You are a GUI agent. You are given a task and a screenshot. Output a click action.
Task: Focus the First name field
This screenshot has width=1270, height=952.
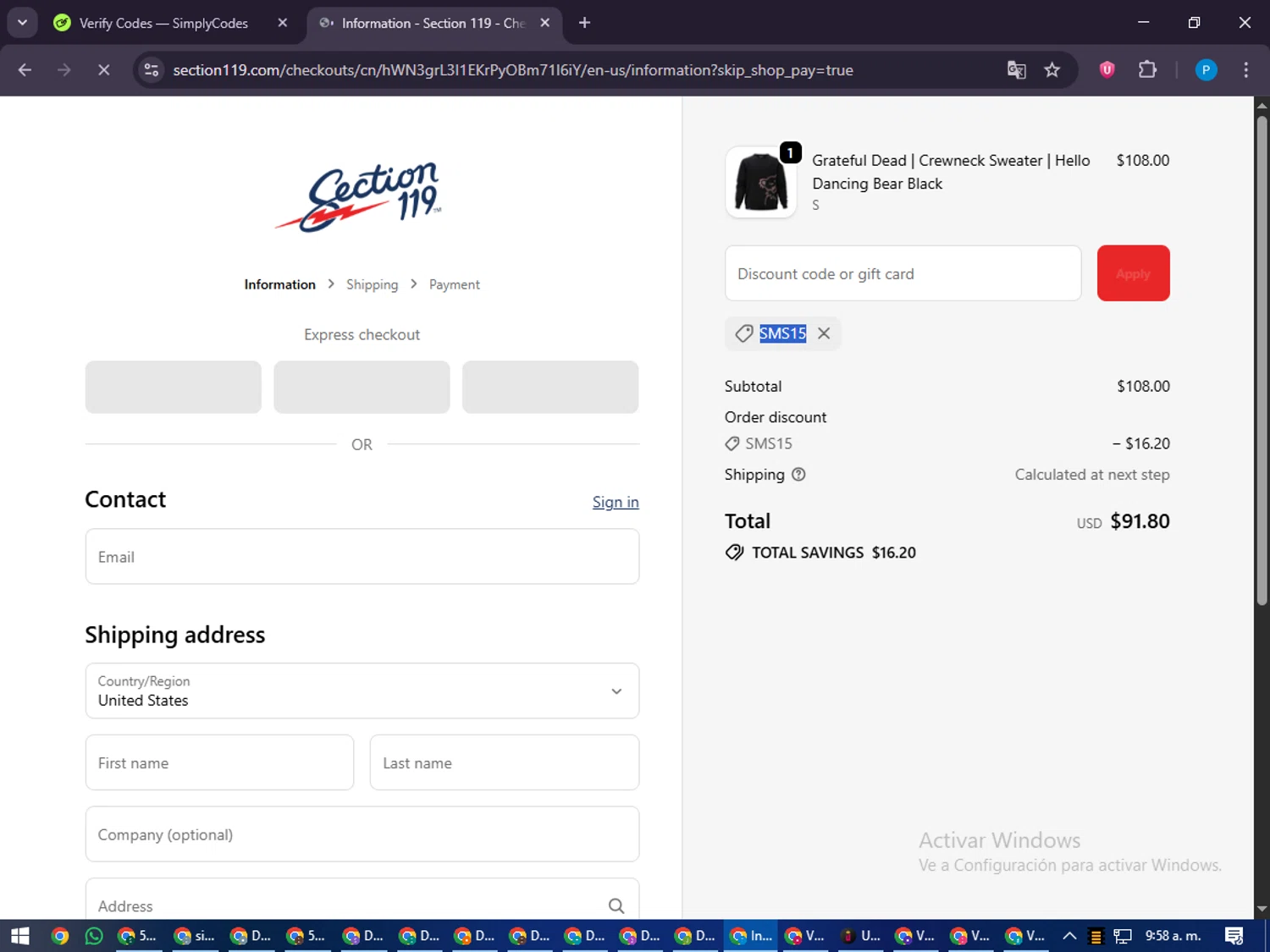tap(219, 762)
